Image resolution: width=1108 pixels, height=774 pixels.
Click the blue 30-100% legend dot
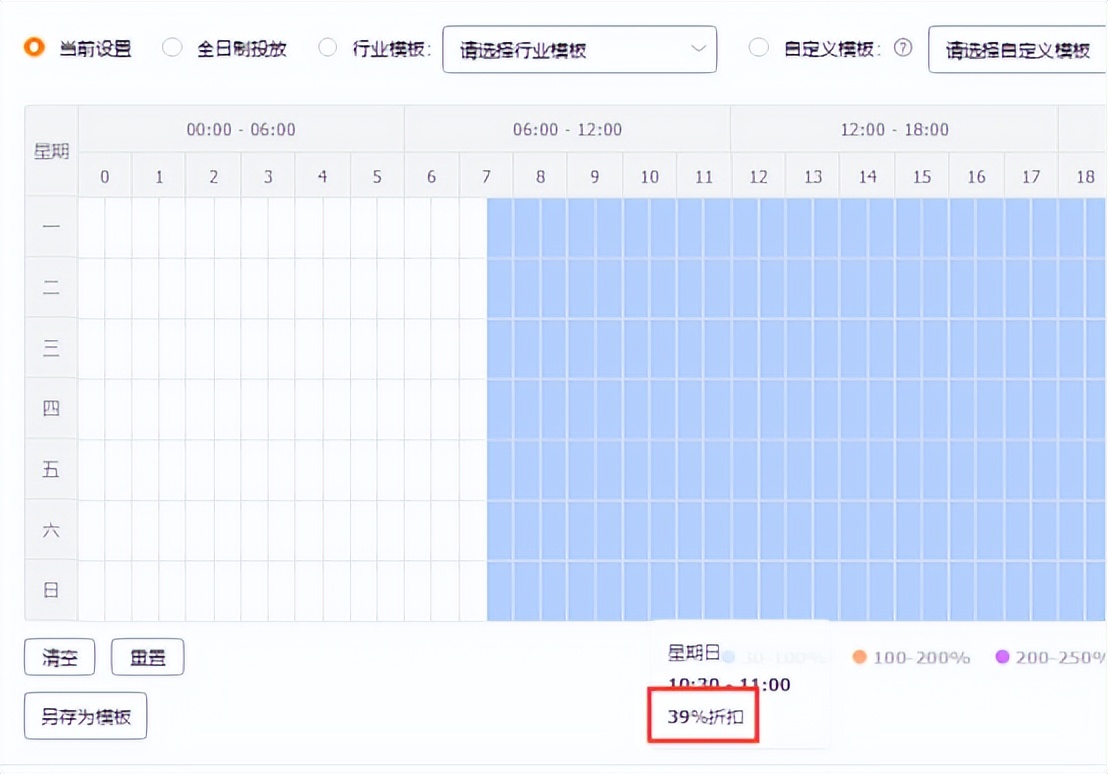[727, 657]
